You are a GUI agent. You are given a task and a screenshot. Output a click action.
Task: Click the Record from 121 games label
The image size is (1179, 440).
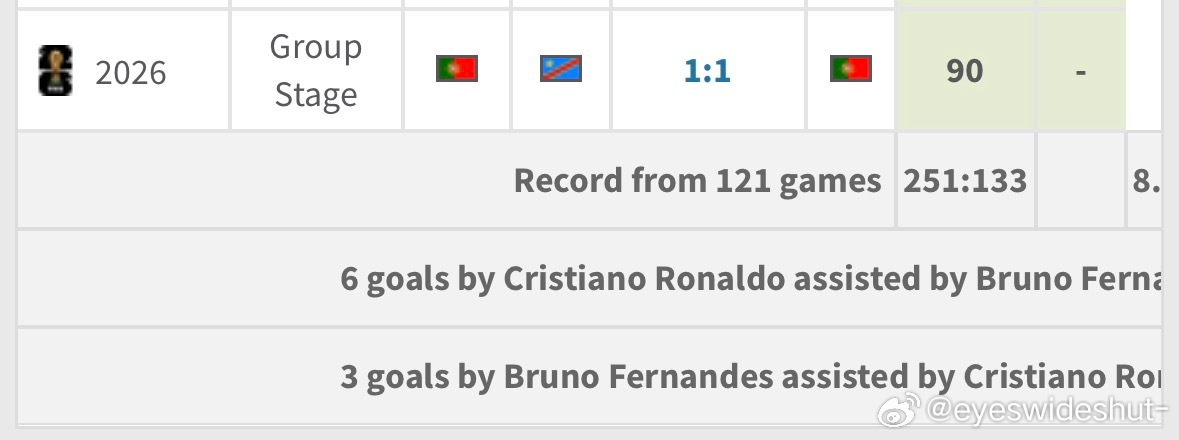point(697,181)
